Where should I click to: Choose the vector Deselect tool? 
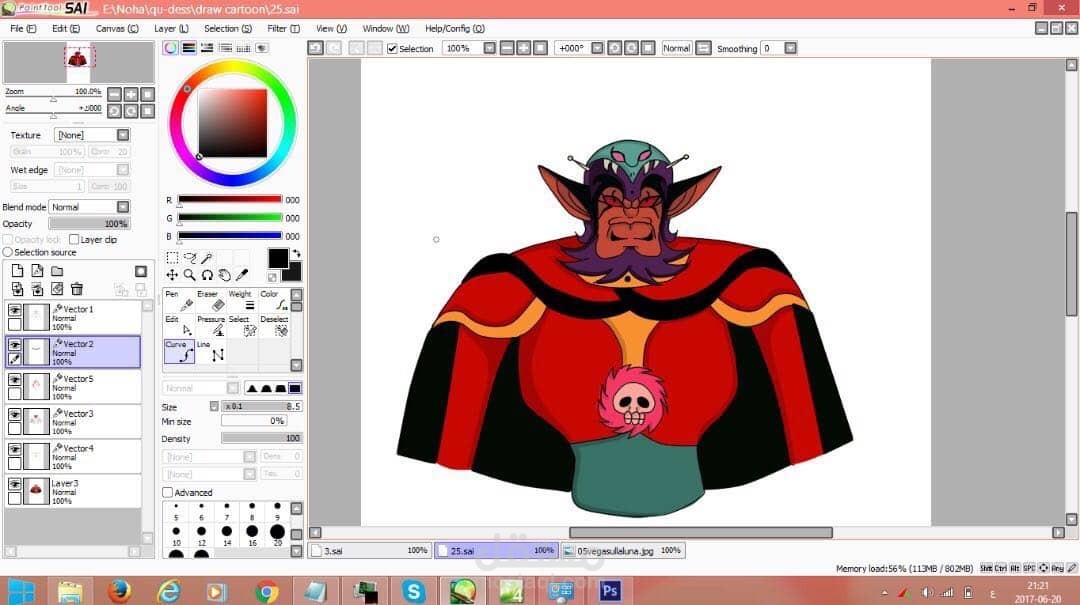click(x=274, y=326)
